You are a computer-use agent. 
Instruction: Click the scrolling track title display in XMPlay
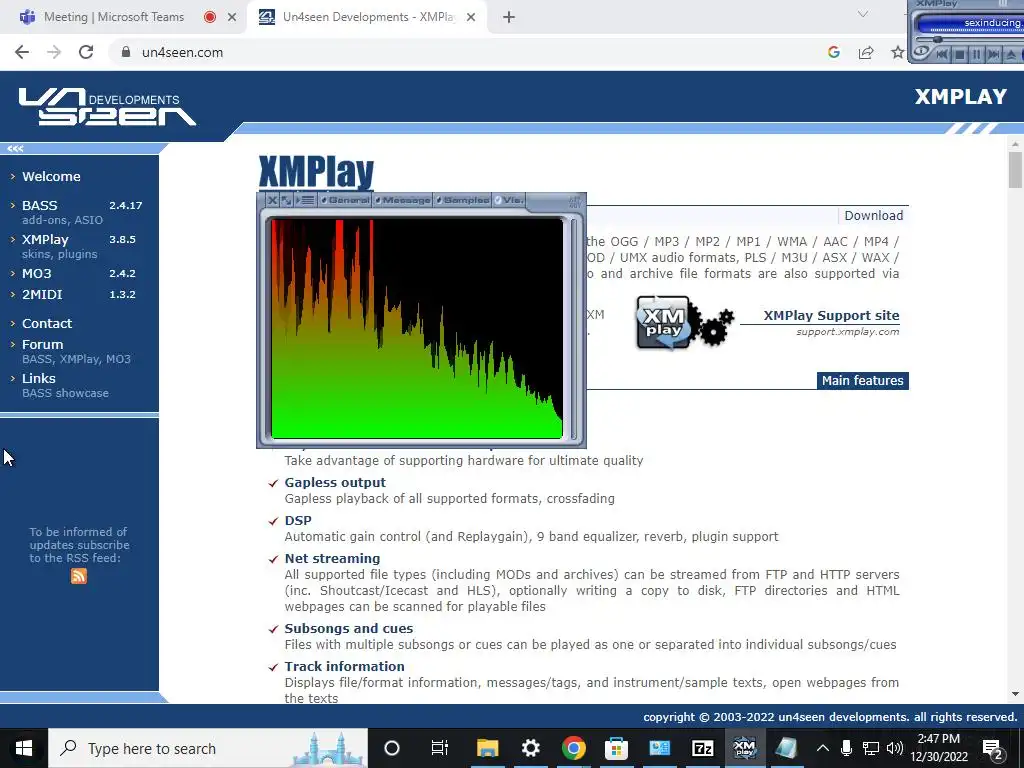[x=971, y=24]
